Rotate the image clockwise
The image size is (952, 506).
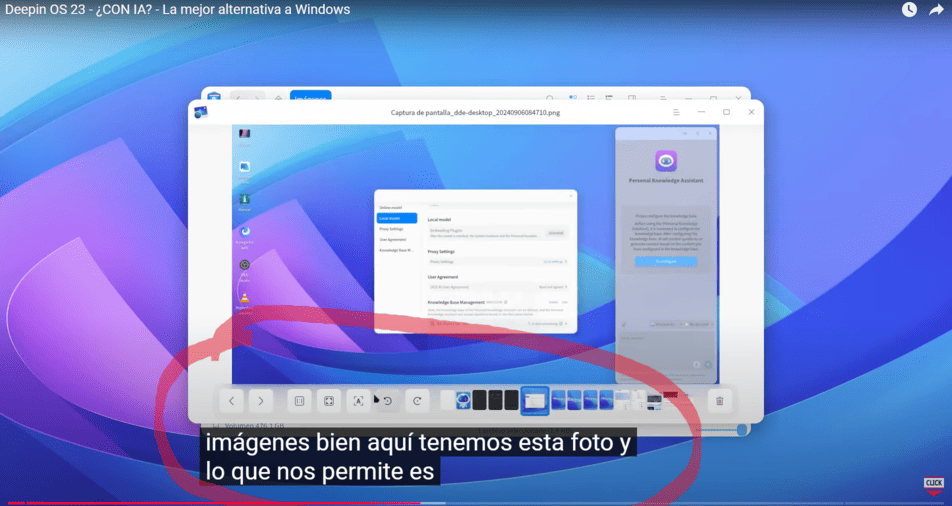tap(417, 401)
